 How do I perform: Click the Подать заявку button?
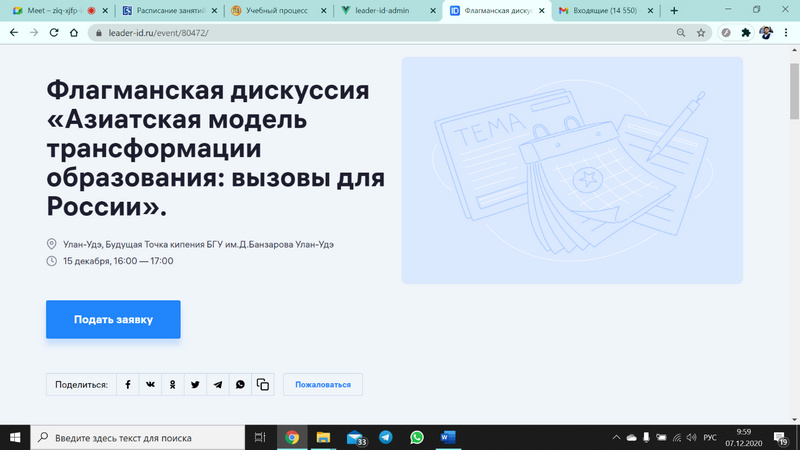(x=113, y=319)
